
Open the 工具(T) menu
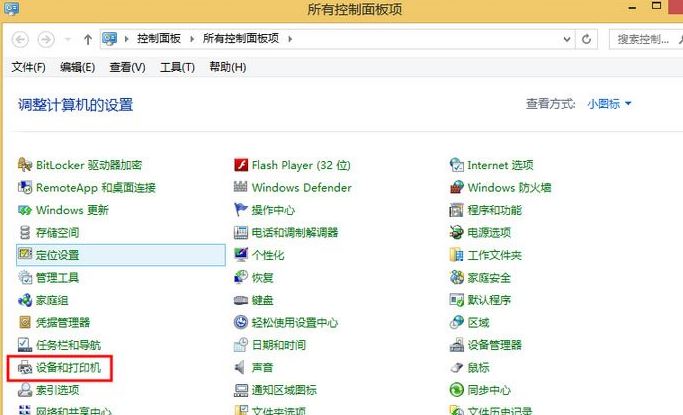[177, 67]
